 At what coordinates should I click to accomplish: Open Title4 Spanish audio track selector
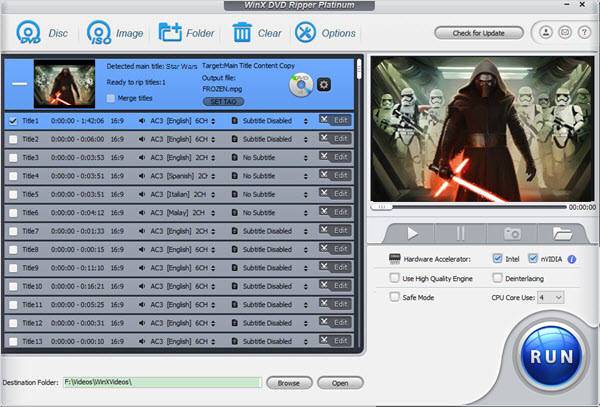[213, 176]
